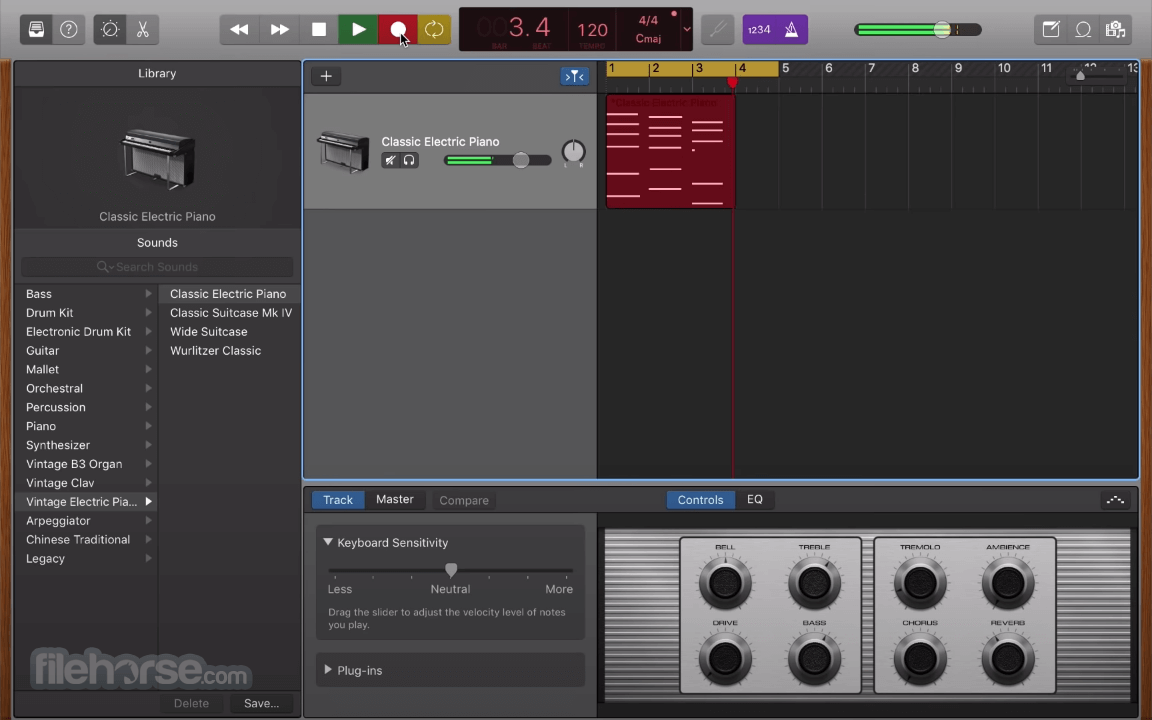This screenshot has height=720, width=1152.
Task: Toggle the Catch playhead button
Action: pos(575,76)
